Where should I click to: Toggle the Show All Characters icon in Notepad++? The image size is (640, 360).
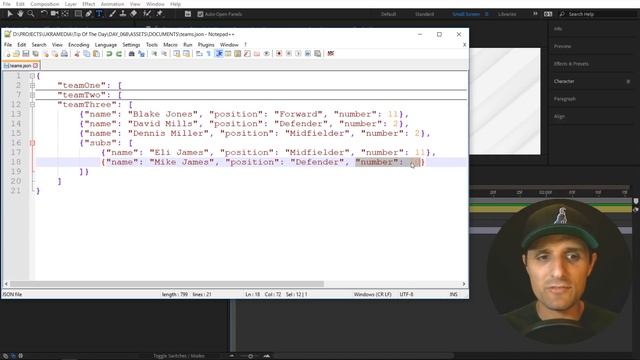point(209,54)
